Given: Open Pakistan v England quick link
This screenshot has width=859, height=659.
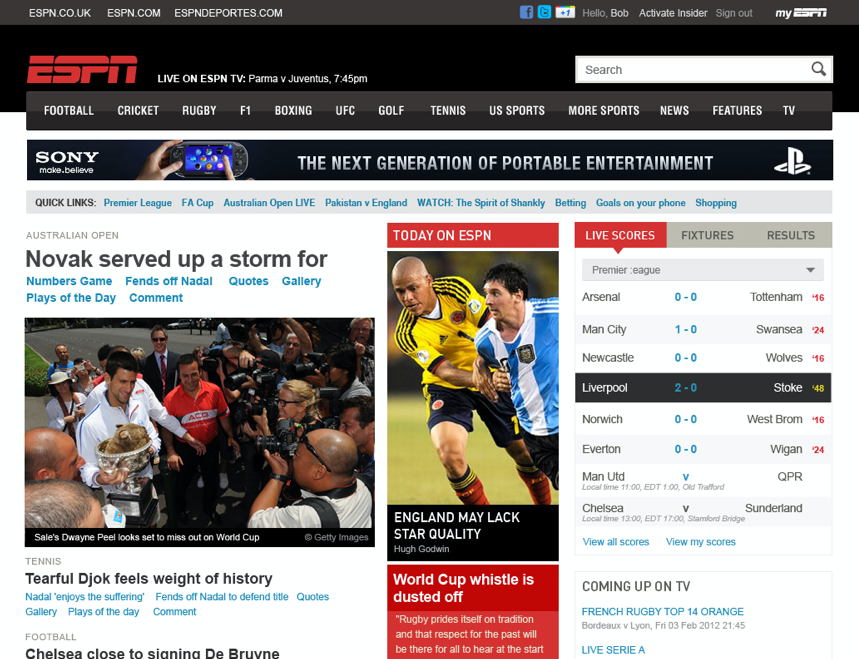Looking at the screenshot, I should [366, 203].
